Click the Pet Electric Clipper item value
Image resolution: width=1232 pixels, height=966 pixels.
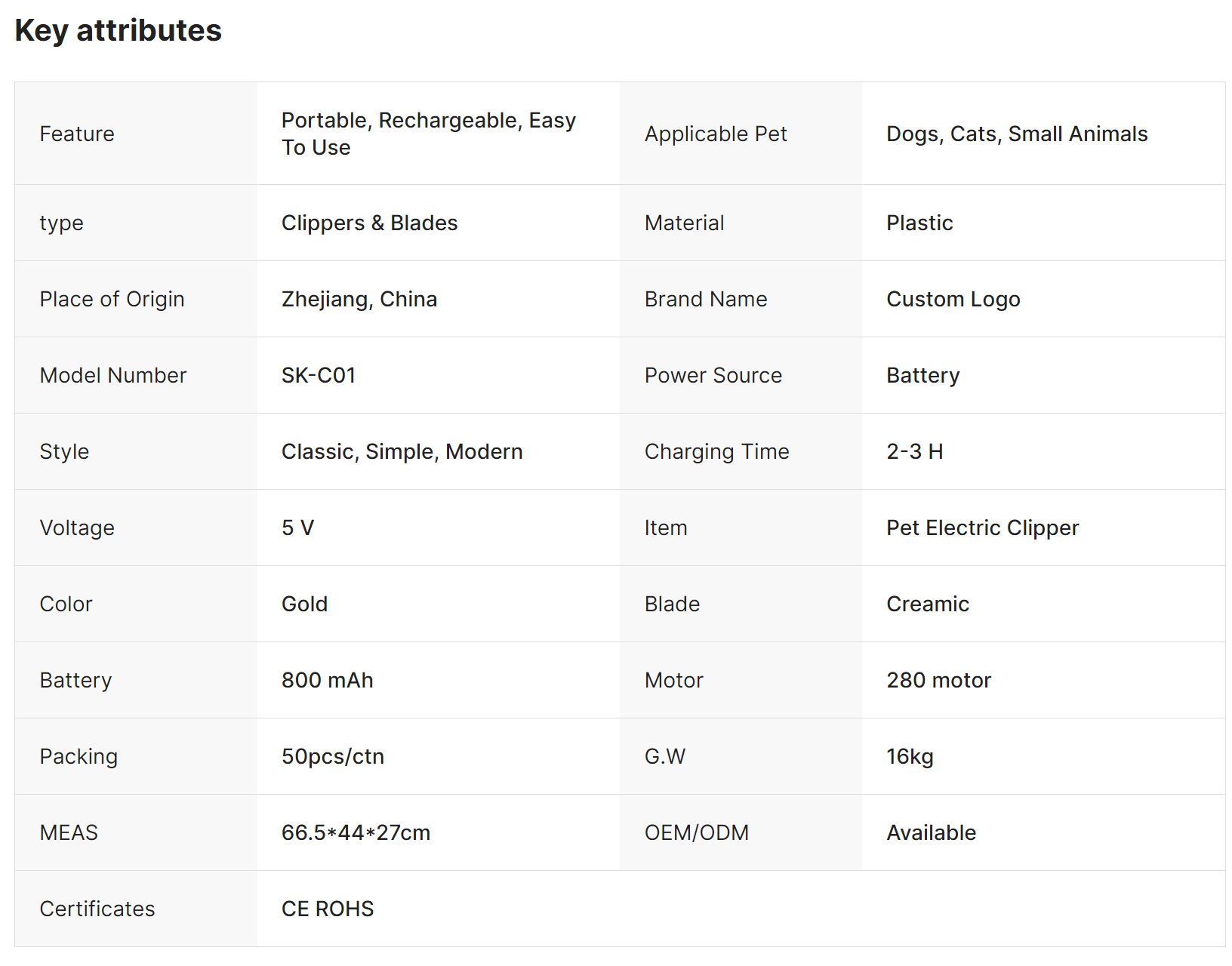click(x=982, y=528)
